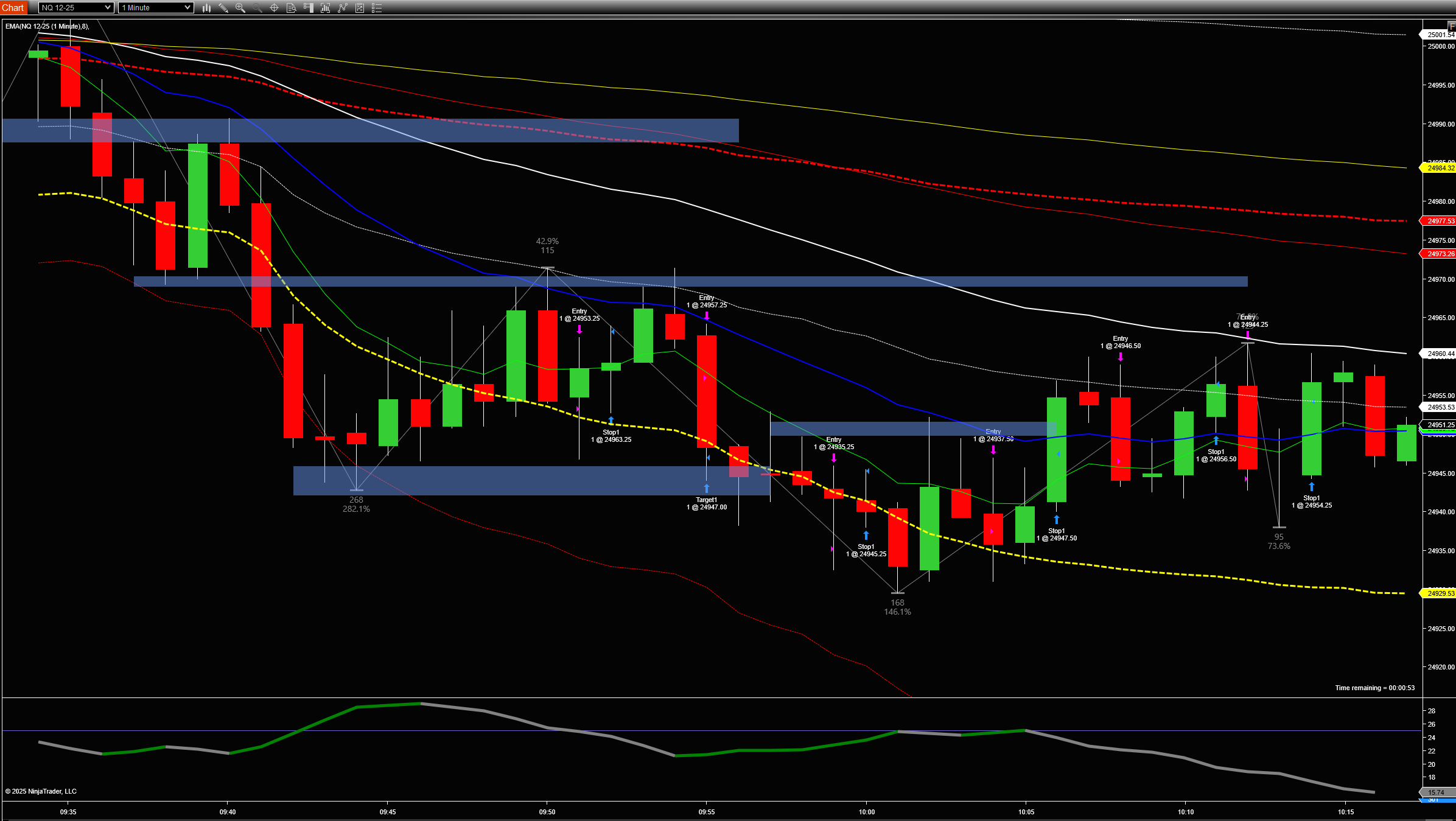Open the Data Series icon

(326, 8)
